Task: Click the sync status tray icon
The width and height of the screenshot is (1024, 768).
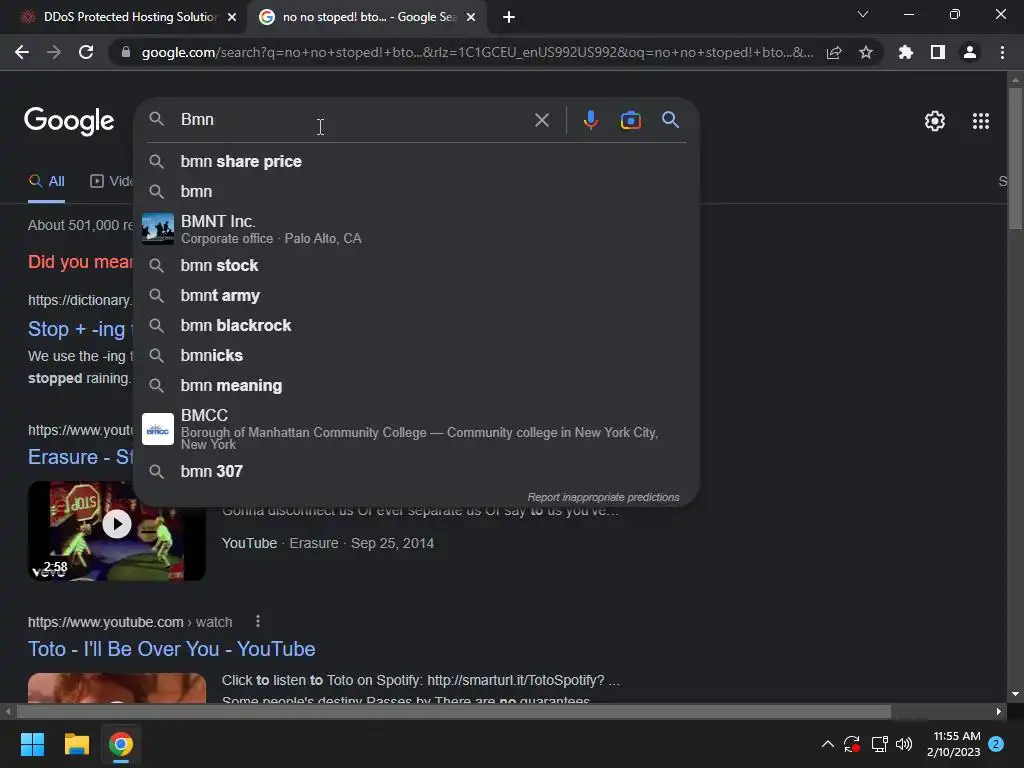Action: [x=852, y=744]
